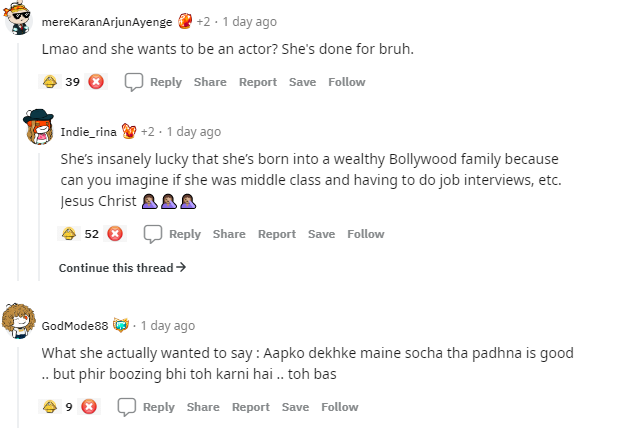Image resolution: width=624 pixels, height=439 pixels.
Task: Follow mereKaranArjunAyenge's comment thread
Action: pos(346,82)
